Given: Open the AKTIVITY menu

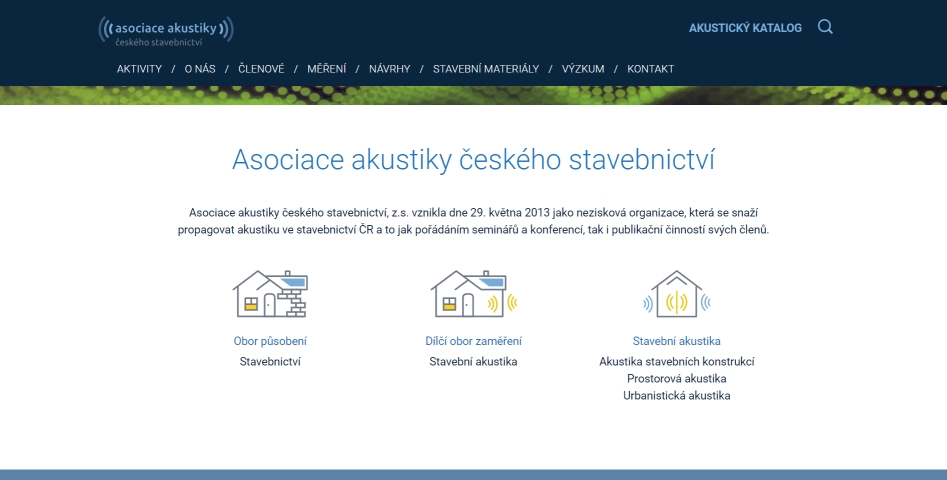Looking at the screenshot, I should 139,69.
